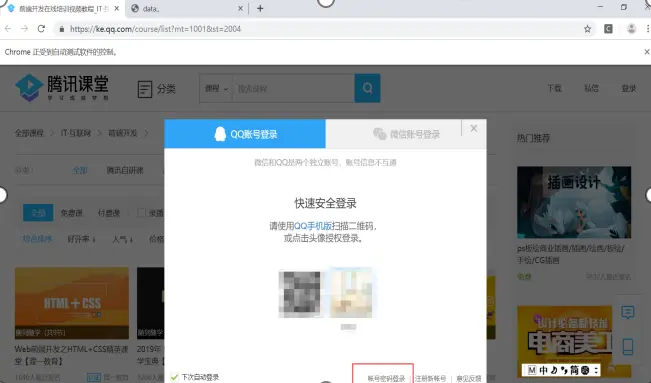Open the HTML+CSS course thumbnail
The width and height of the screenshot is (651, 383).
pyautogui.click(x=72, y=303)
